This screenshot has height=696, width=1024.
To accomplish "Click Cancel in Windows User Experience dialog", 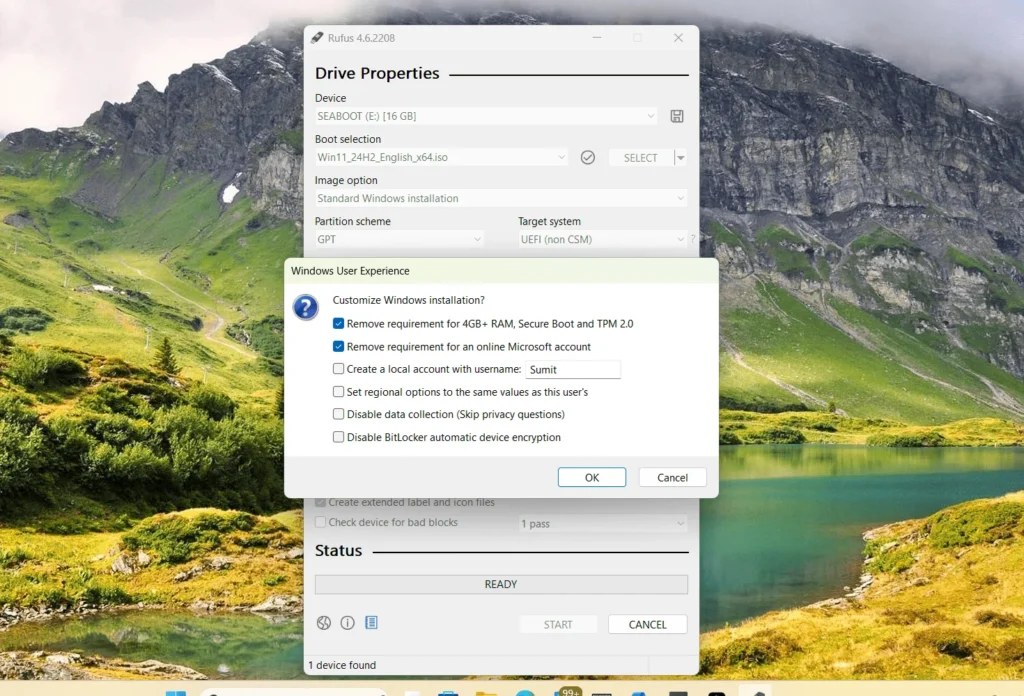I will 672,477.
